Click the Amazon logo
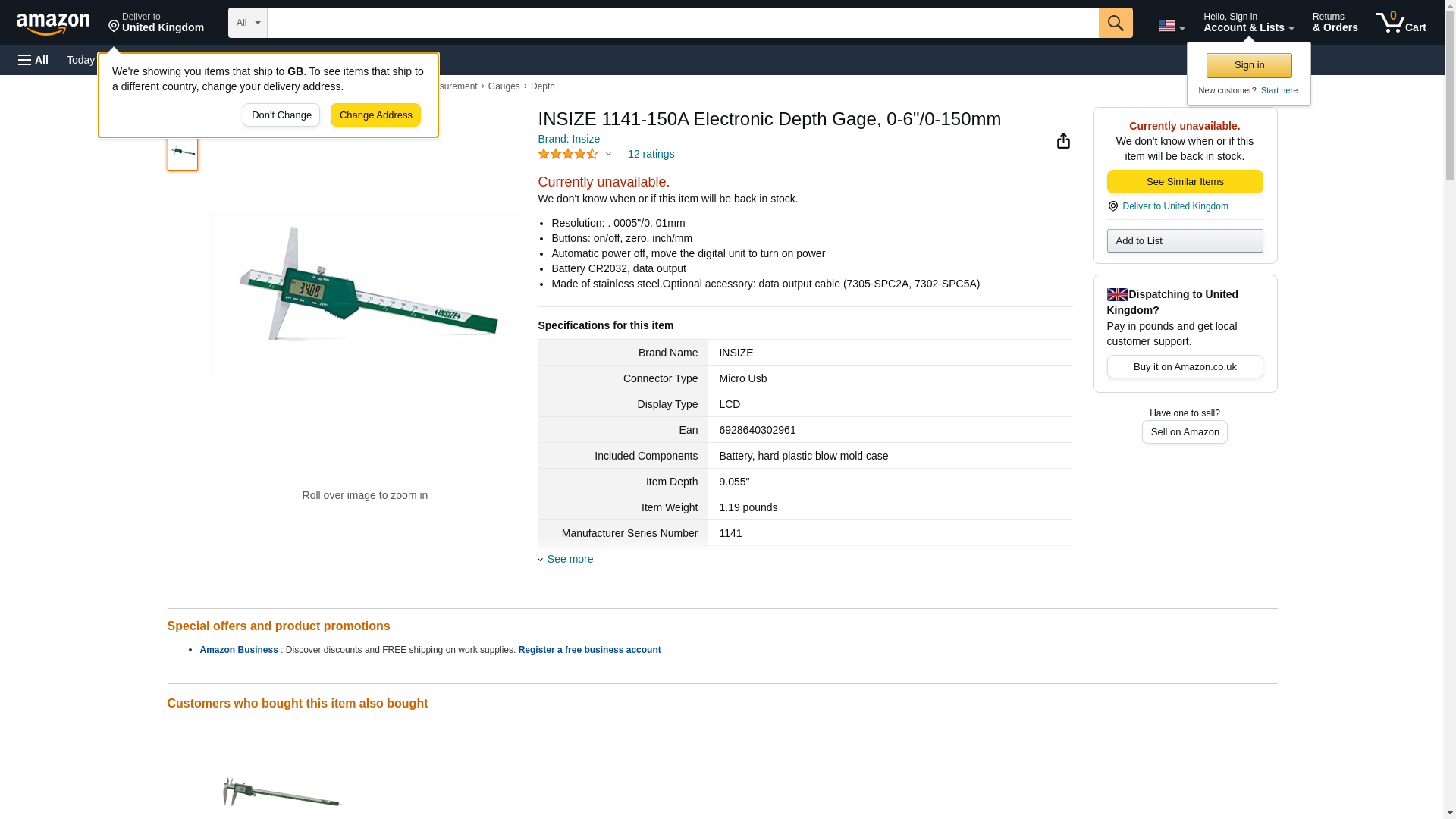 pyautogui.click(x=53, y=24)
